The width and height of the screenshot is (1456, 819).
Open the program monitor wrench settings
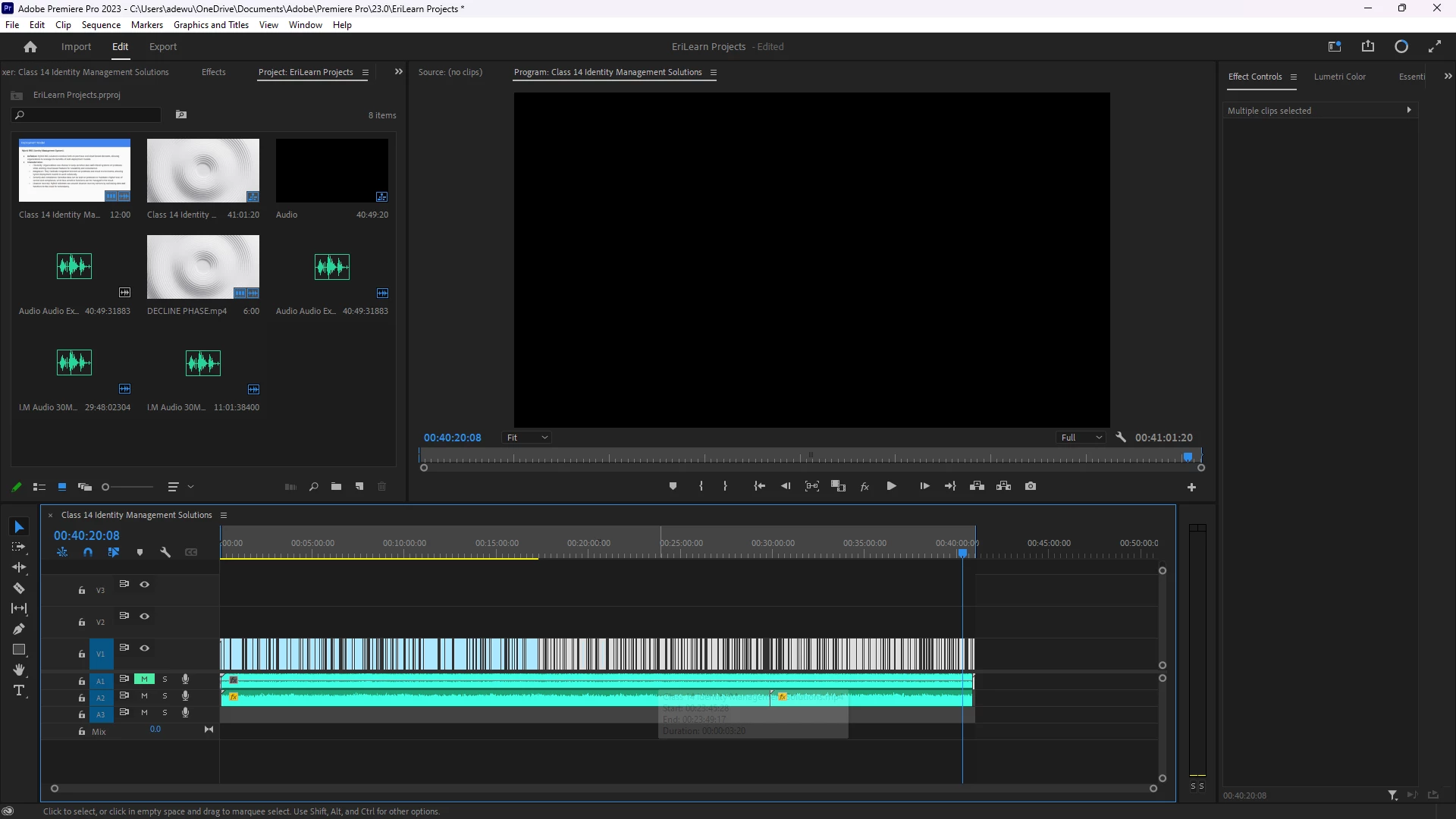pos(1121,438)
